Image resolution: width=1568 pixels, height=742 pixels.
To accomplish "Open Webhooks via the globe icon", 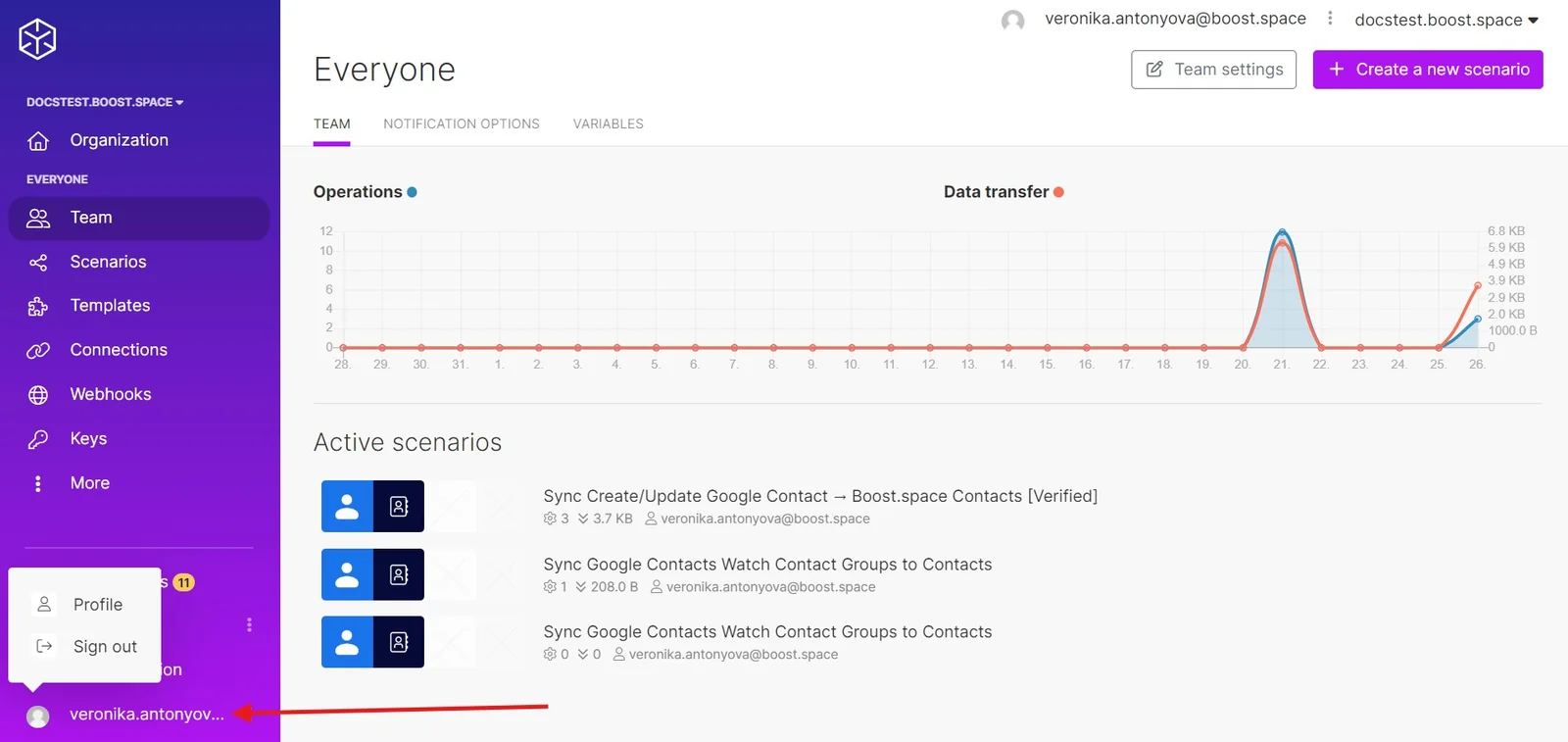I will point(38,395).
